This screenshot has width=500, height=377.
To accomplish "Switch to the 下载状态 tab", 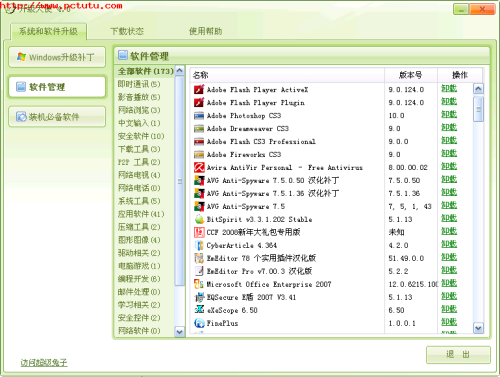I will tap(127, 32).
